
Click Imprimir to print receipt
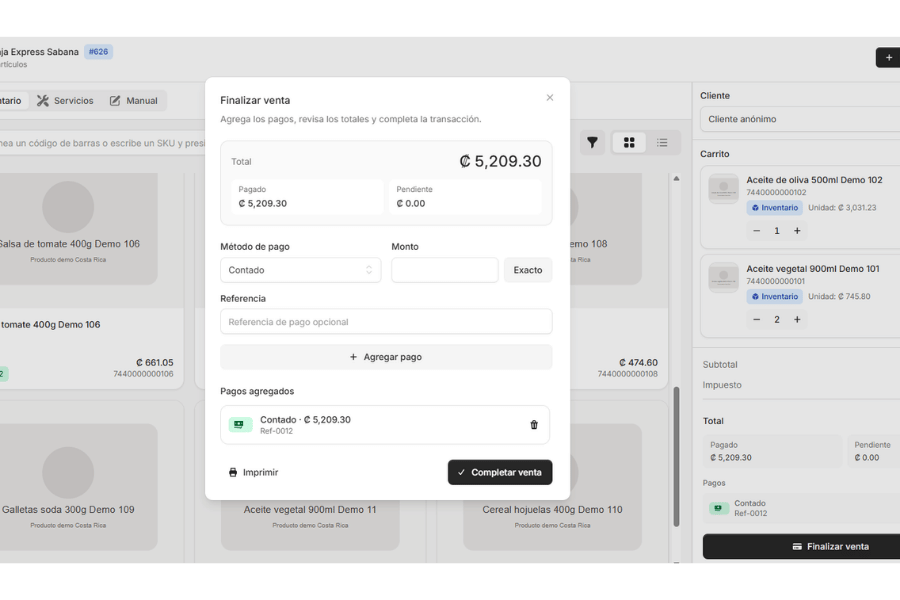[253, 473]
